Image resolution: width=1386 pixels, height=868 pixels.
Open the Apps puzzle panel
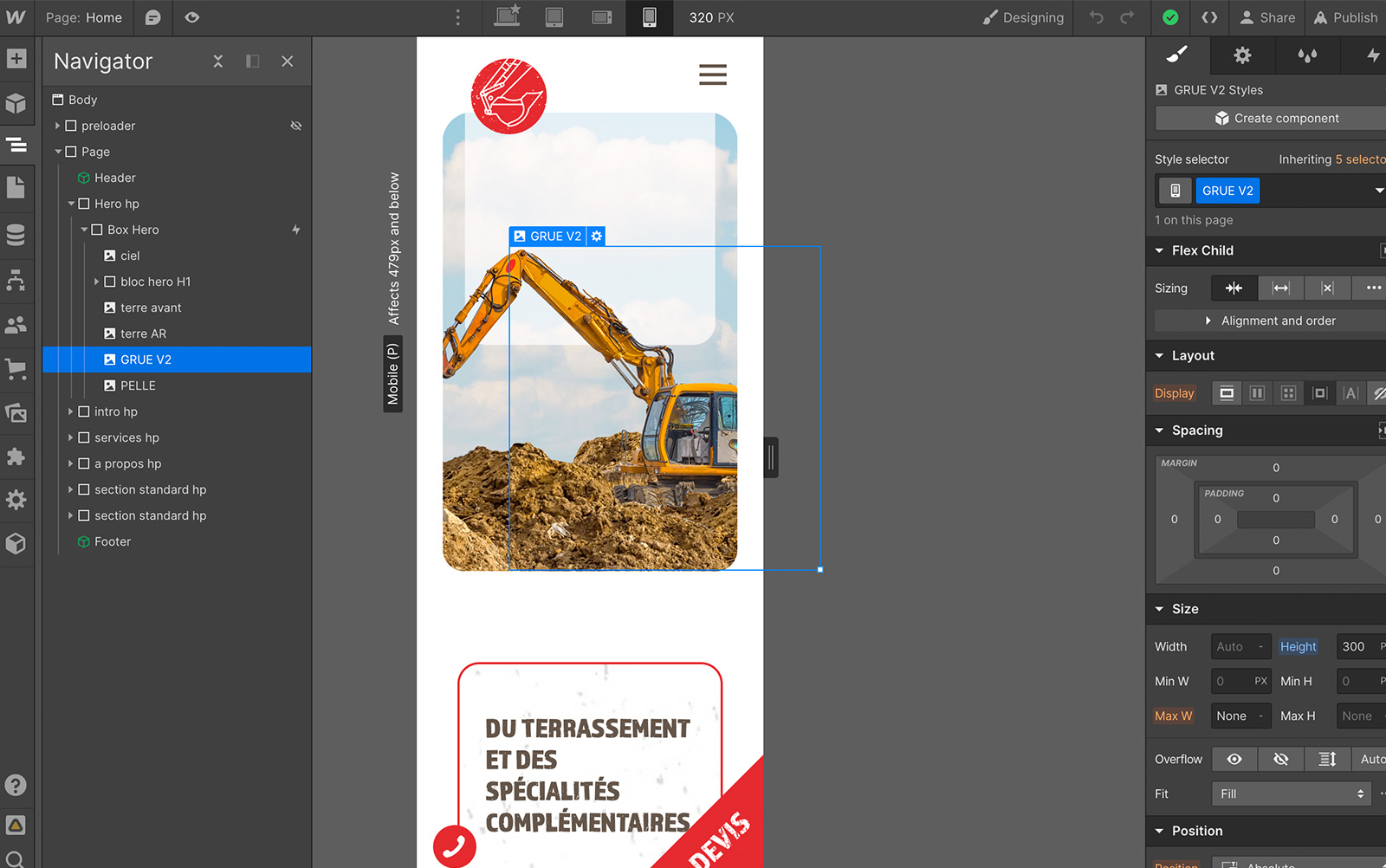click(x=16, y=457)
